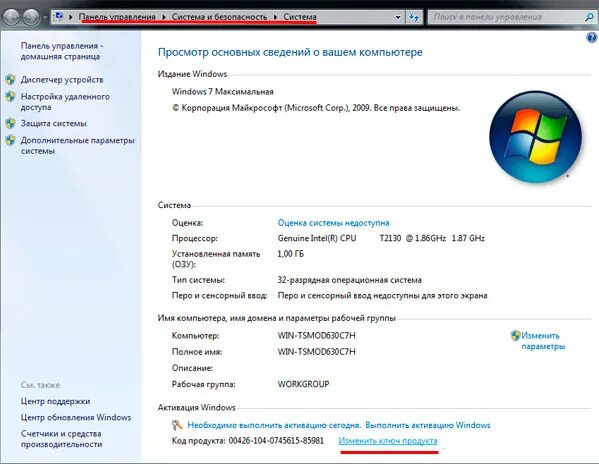Open 'Защита системы' link
This screenshot has width=599, height=464.
(x=53, y=123)
